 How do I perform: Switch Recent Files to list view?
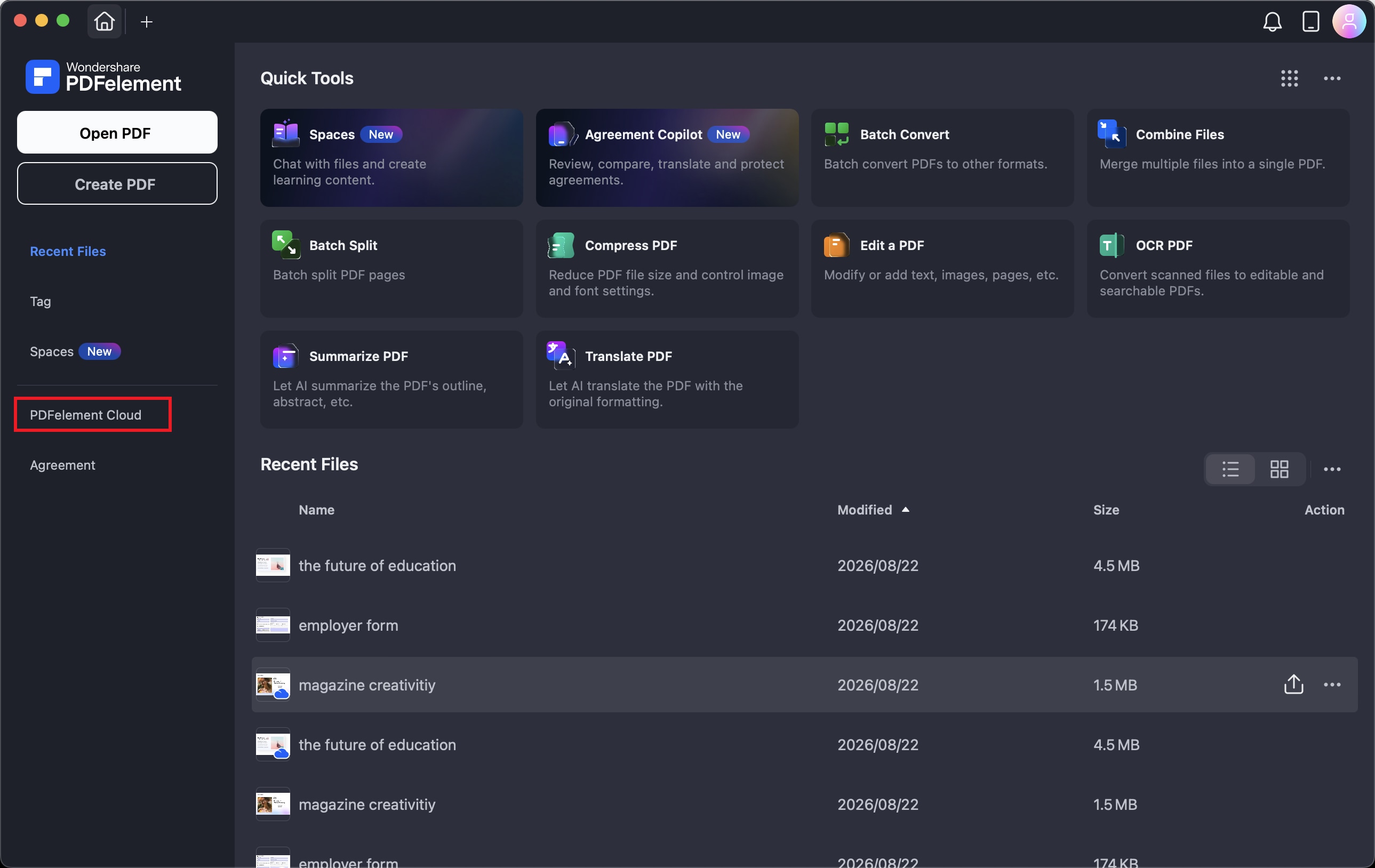coord(1230,469)
